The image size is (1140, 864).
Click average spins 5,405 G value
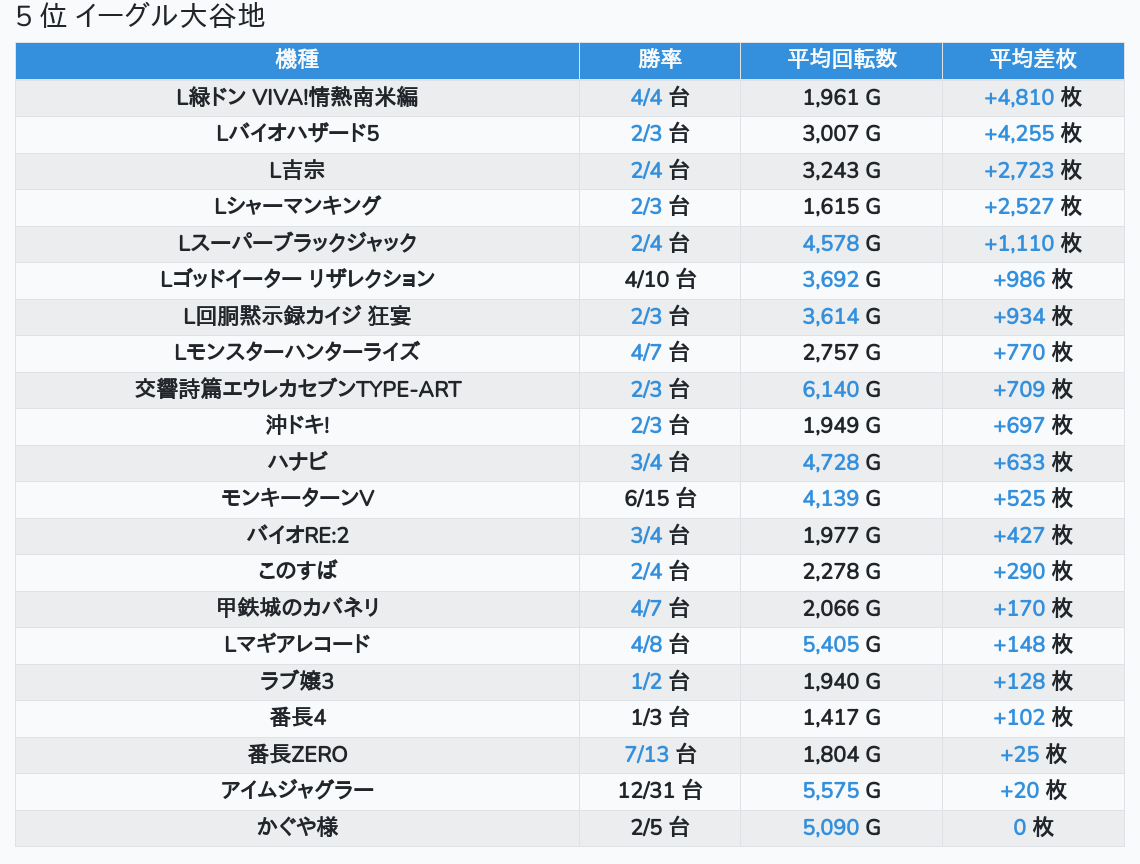click(x=841, y=644)
